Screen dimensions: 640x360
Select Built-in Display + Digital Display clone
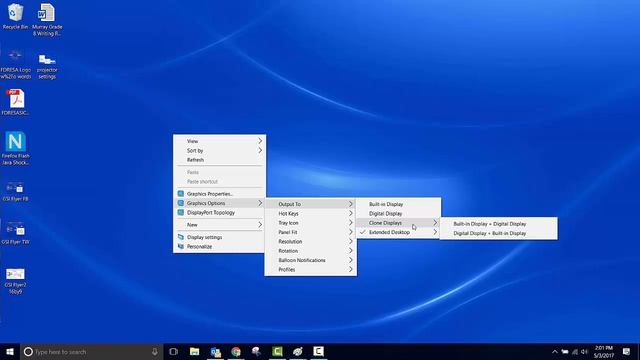(499, 224)
